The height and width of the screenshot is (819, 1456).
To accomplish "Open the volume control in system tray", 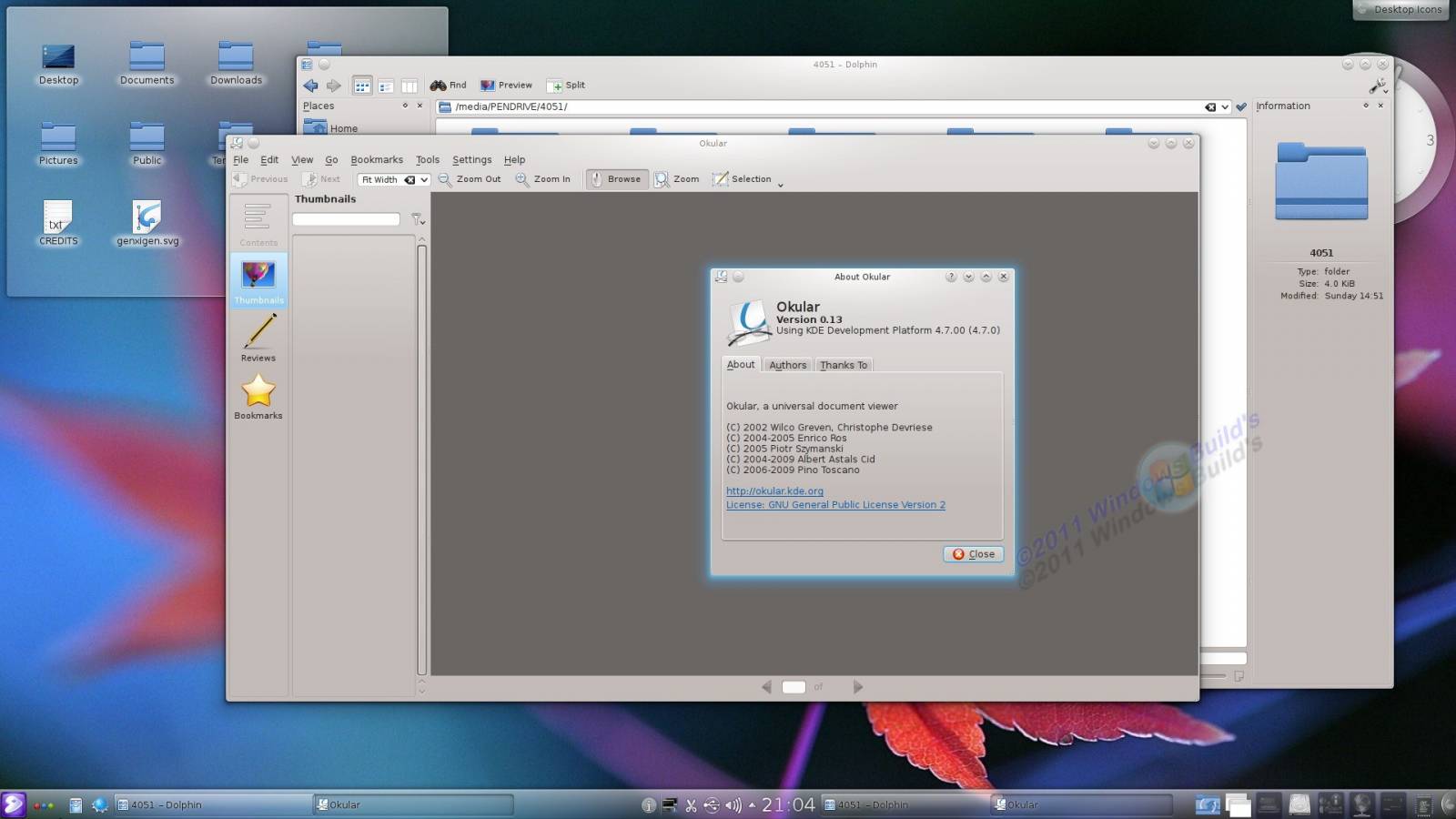I will (733, 805).
